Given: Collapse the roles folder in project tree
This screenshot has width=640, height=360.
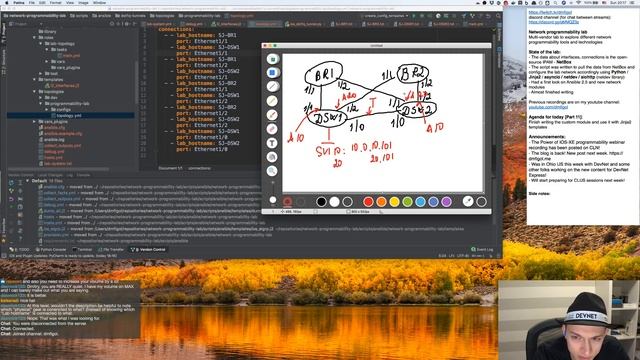Looking at the screenshot, I should (35, 38).
